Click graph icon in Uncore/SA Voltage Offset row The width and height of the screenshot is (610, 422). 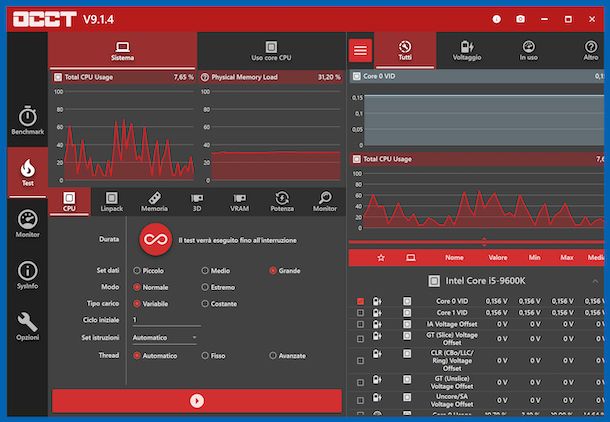point(407,397)
